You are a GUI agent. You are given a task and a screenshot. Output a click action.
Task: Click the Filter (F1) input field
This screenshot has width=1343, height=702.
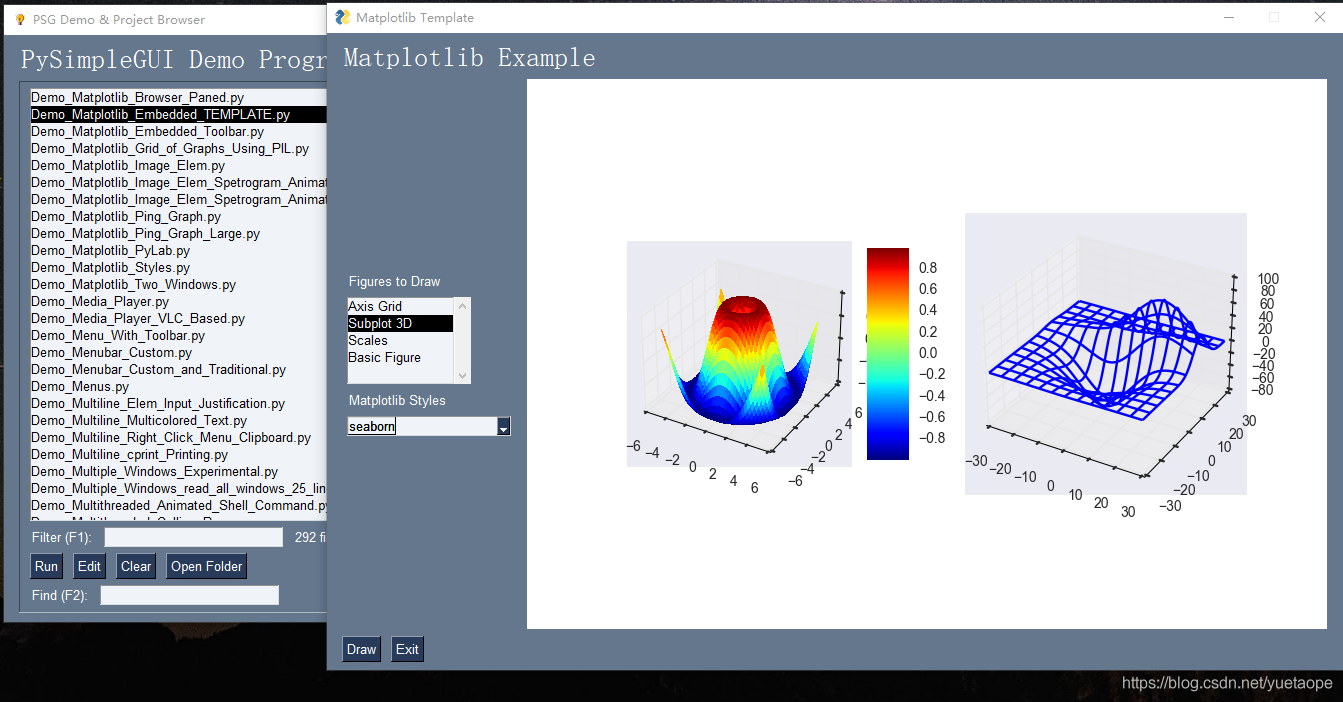(x=193, y=537)
